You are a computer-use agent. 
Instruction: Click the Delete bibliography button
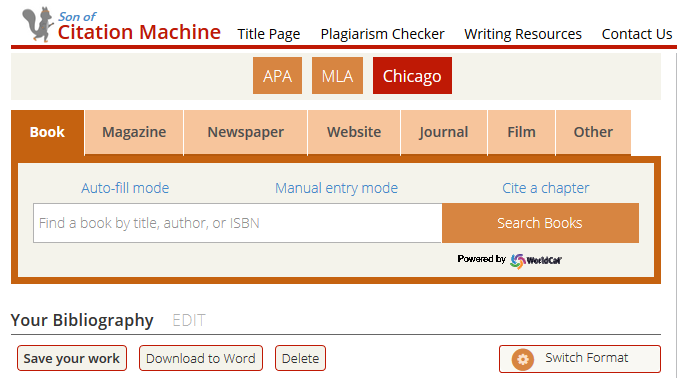pos(301,358)
